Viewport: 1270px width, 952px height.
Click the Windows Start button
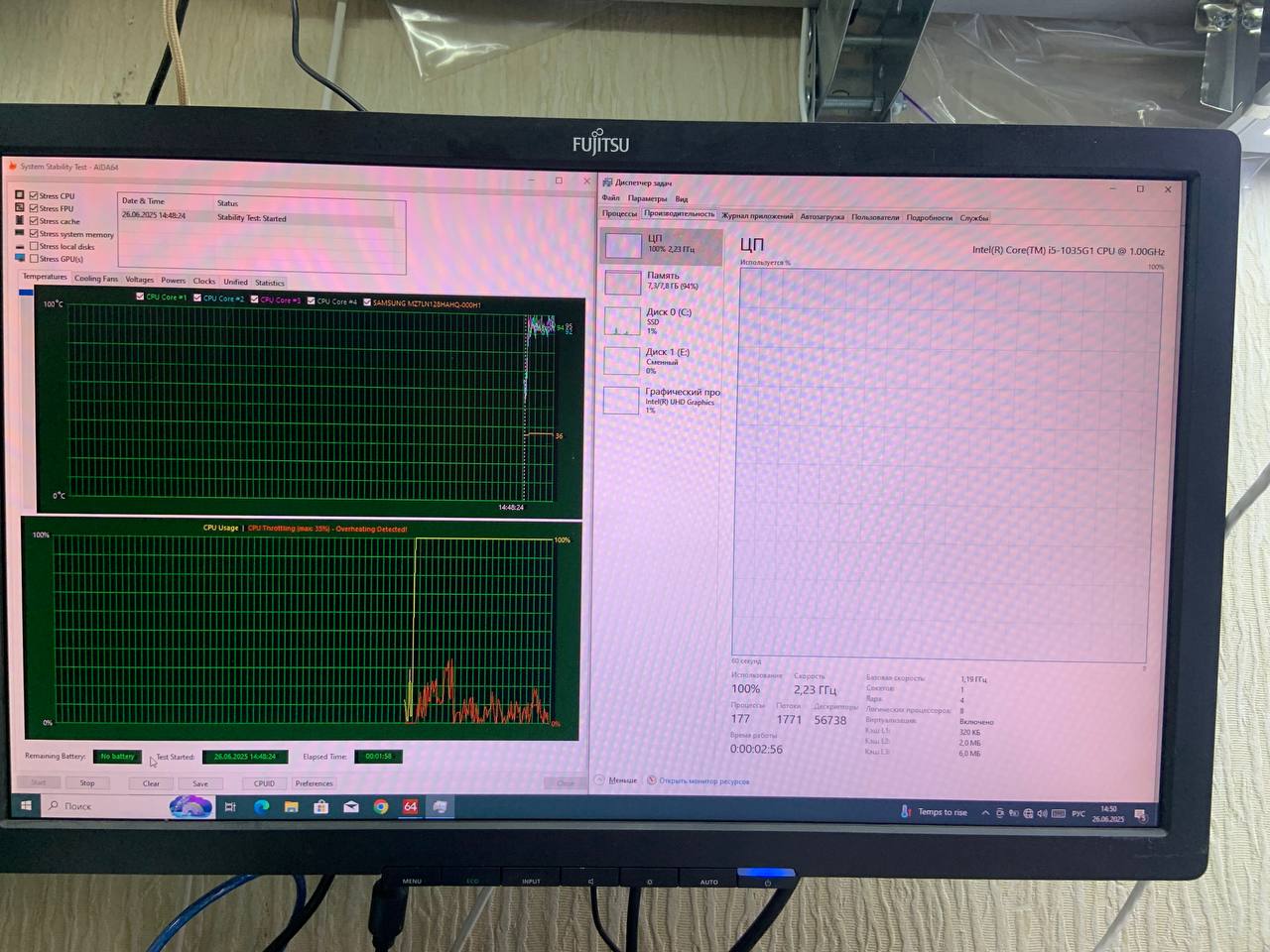coord(26,806)
